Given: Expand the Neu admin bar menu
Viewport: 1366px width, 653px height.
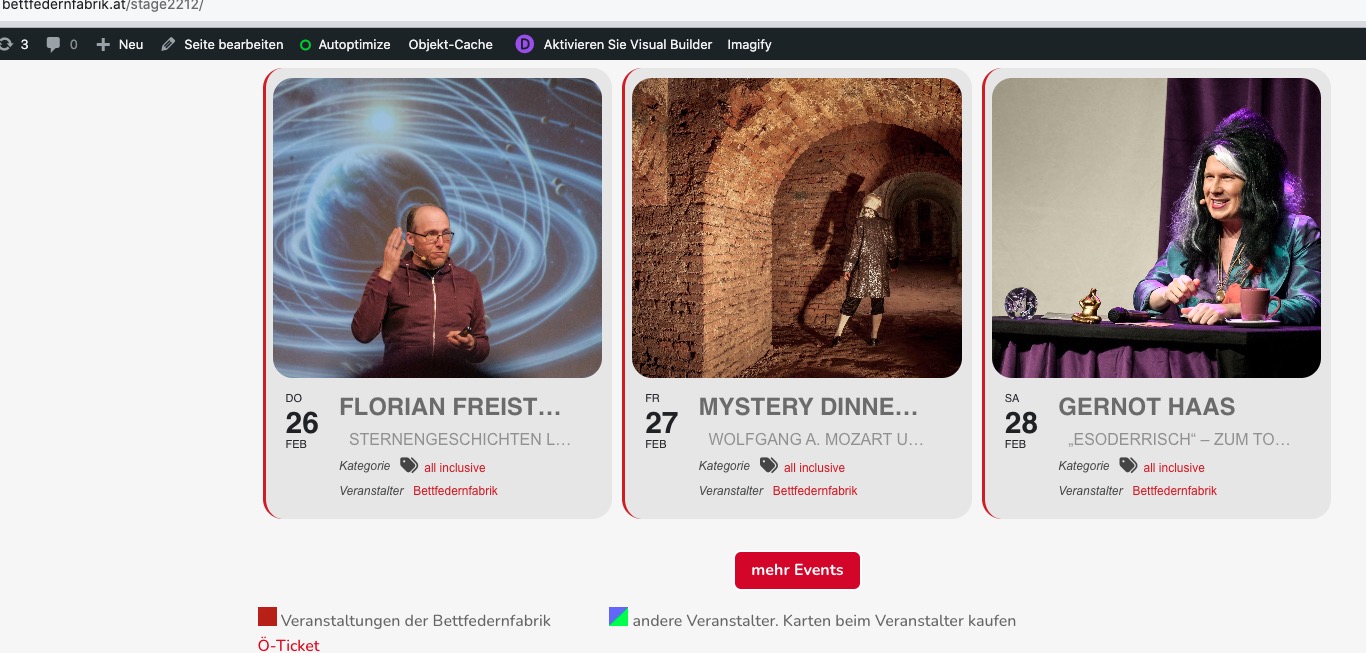Looking at the screenshot, I should 131,44.
